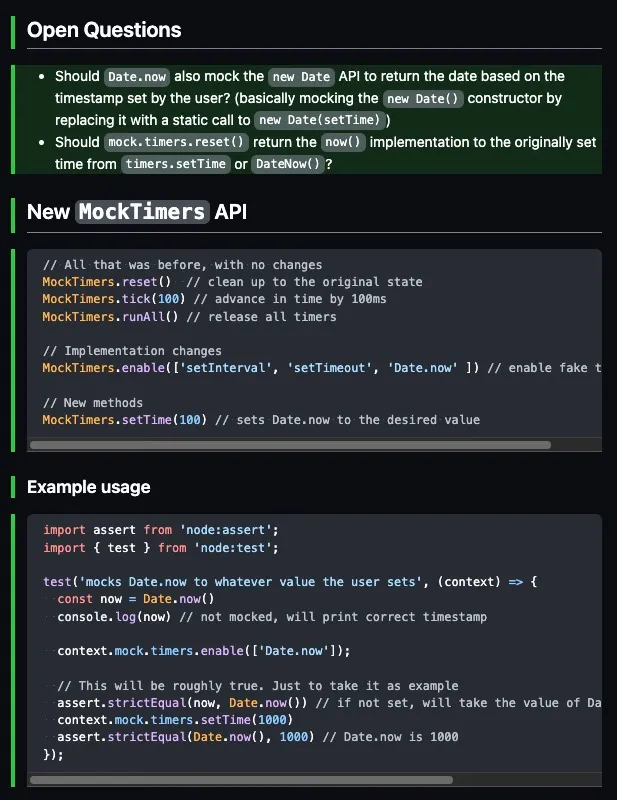Viewport: 617px width, 800px height.
Task: Click the mock.timers.reset() inline code
Action: point(176,142)
